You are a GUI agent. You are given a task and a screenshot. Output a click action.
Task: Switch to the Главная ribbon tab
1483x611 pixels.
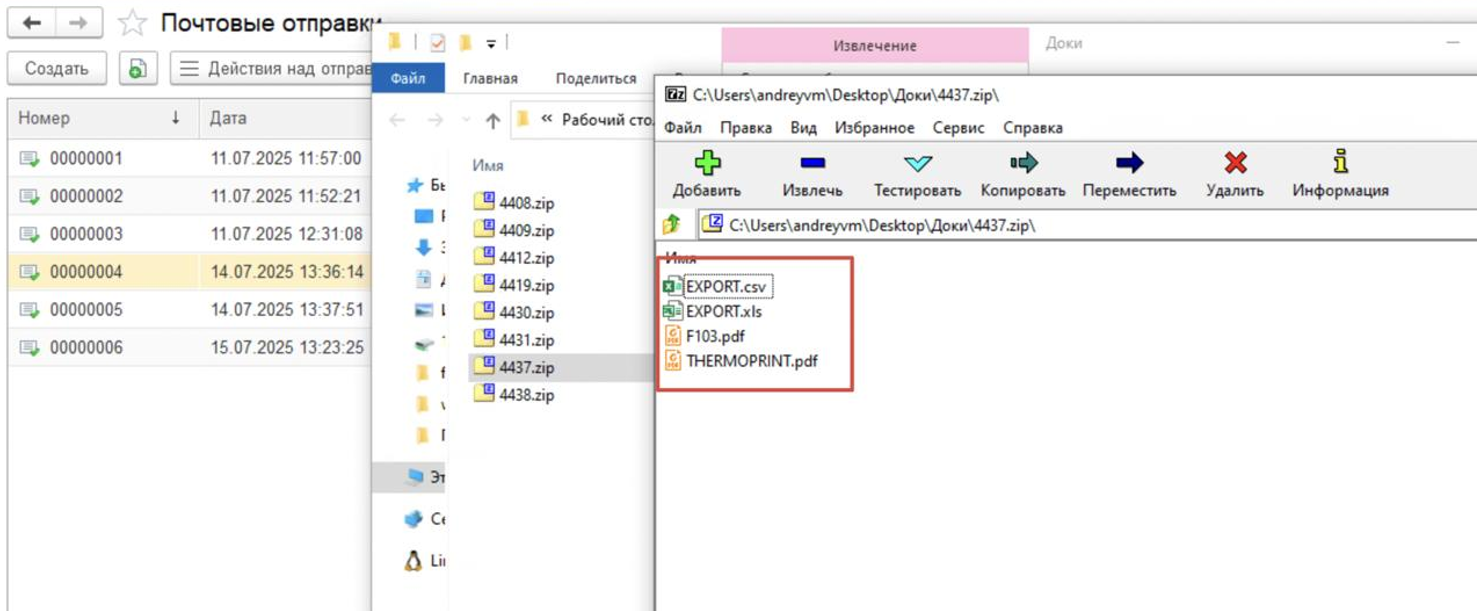tap(490, 79)
